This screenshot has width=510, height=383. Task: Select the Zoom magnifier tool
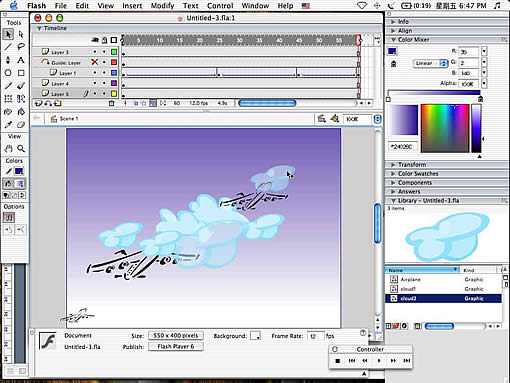click(x=21, y=148)
